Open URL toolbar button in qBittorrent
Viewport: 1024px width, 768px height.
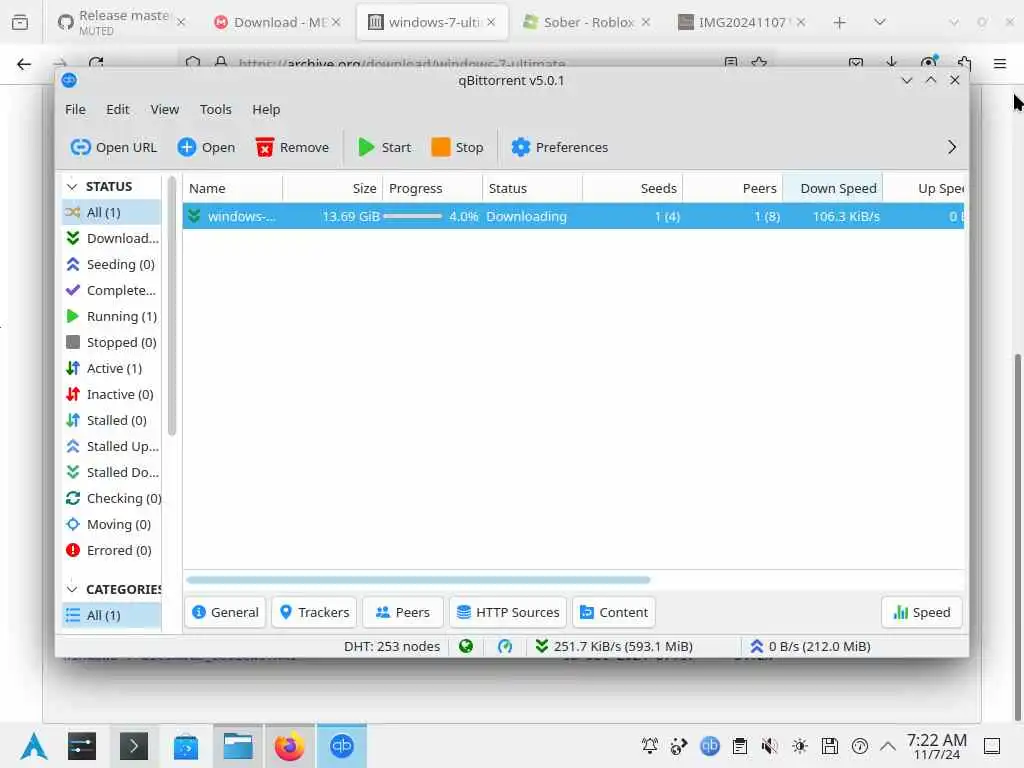pos(114,148)
